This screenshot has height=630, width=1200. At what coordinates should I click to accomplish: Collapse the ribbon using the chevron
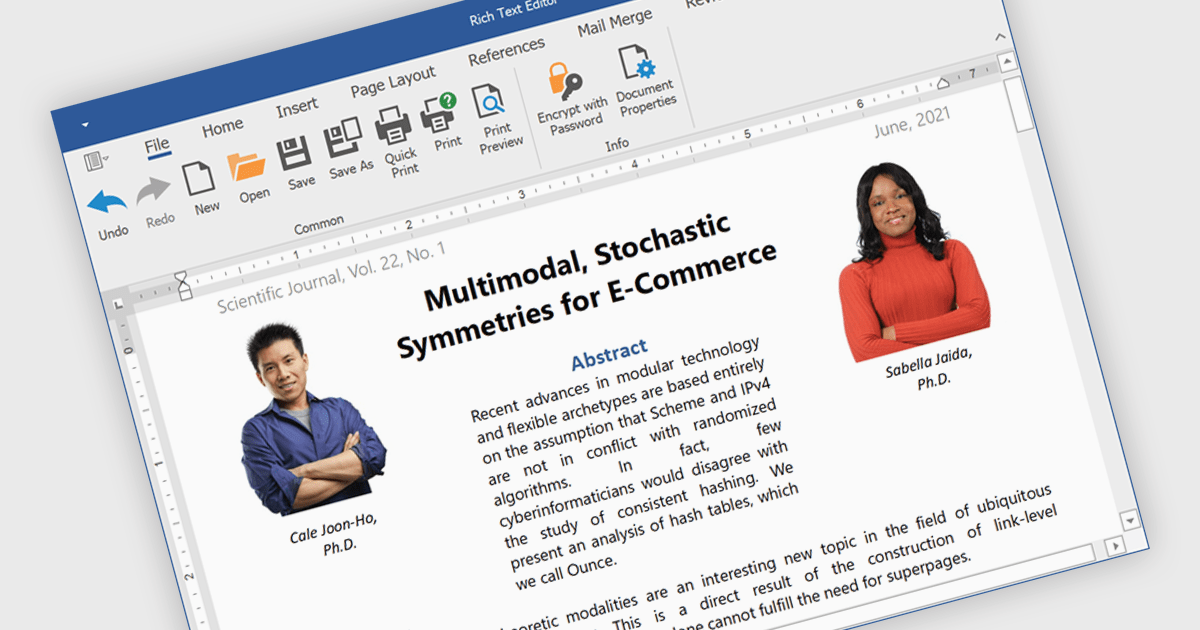pyautogui.click(x=1000, y=37)
